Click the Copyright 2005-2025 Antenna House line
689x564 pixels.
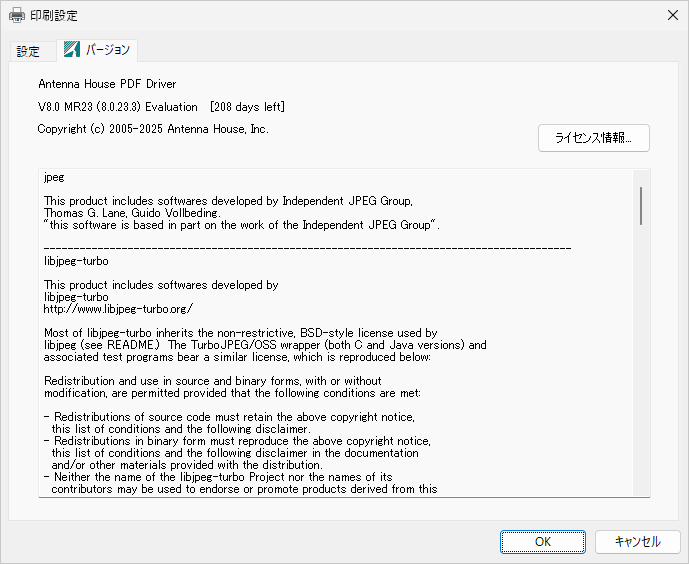(x=153, y=129)
